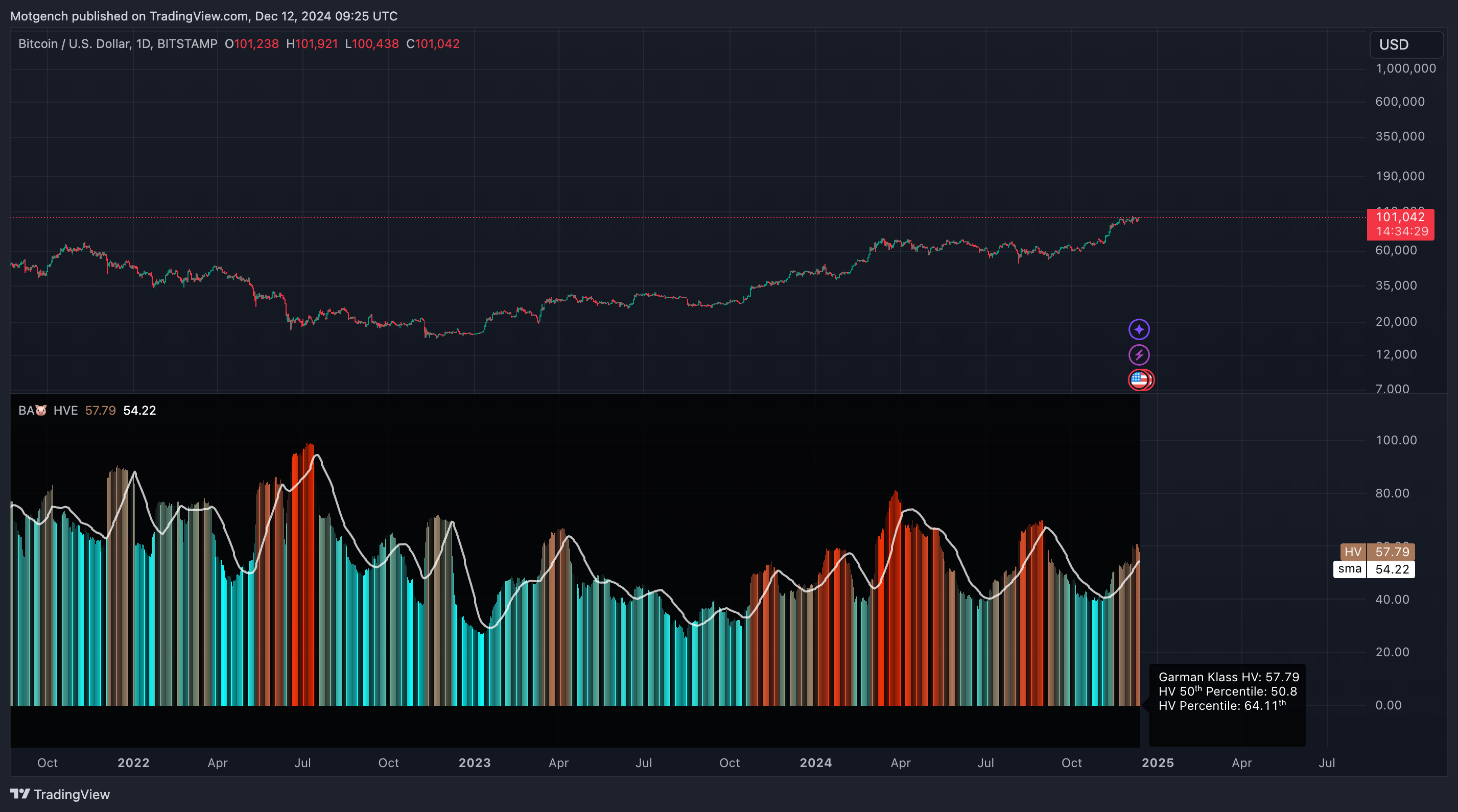Open the USD currency selector
The height and width of the screenshot is (812, 1458).
point(1406,44)
